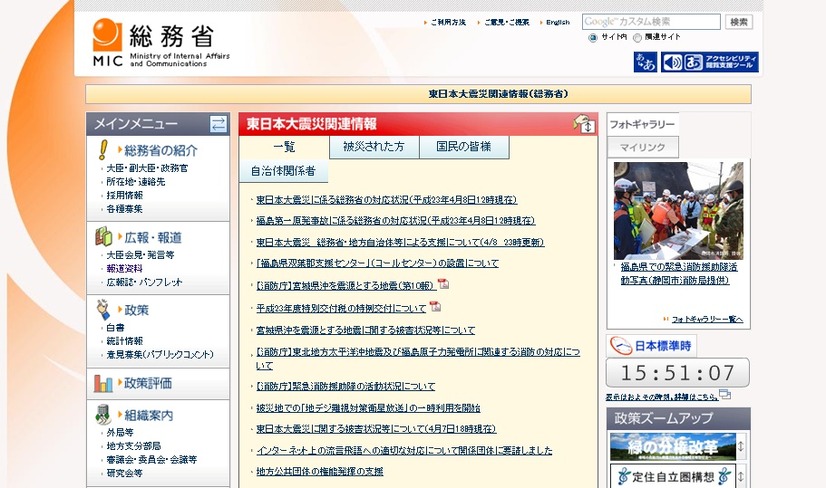The image size is (826, 488).
Task: Open 所在地・連絡先 link
Action: [x=136, y=182]
